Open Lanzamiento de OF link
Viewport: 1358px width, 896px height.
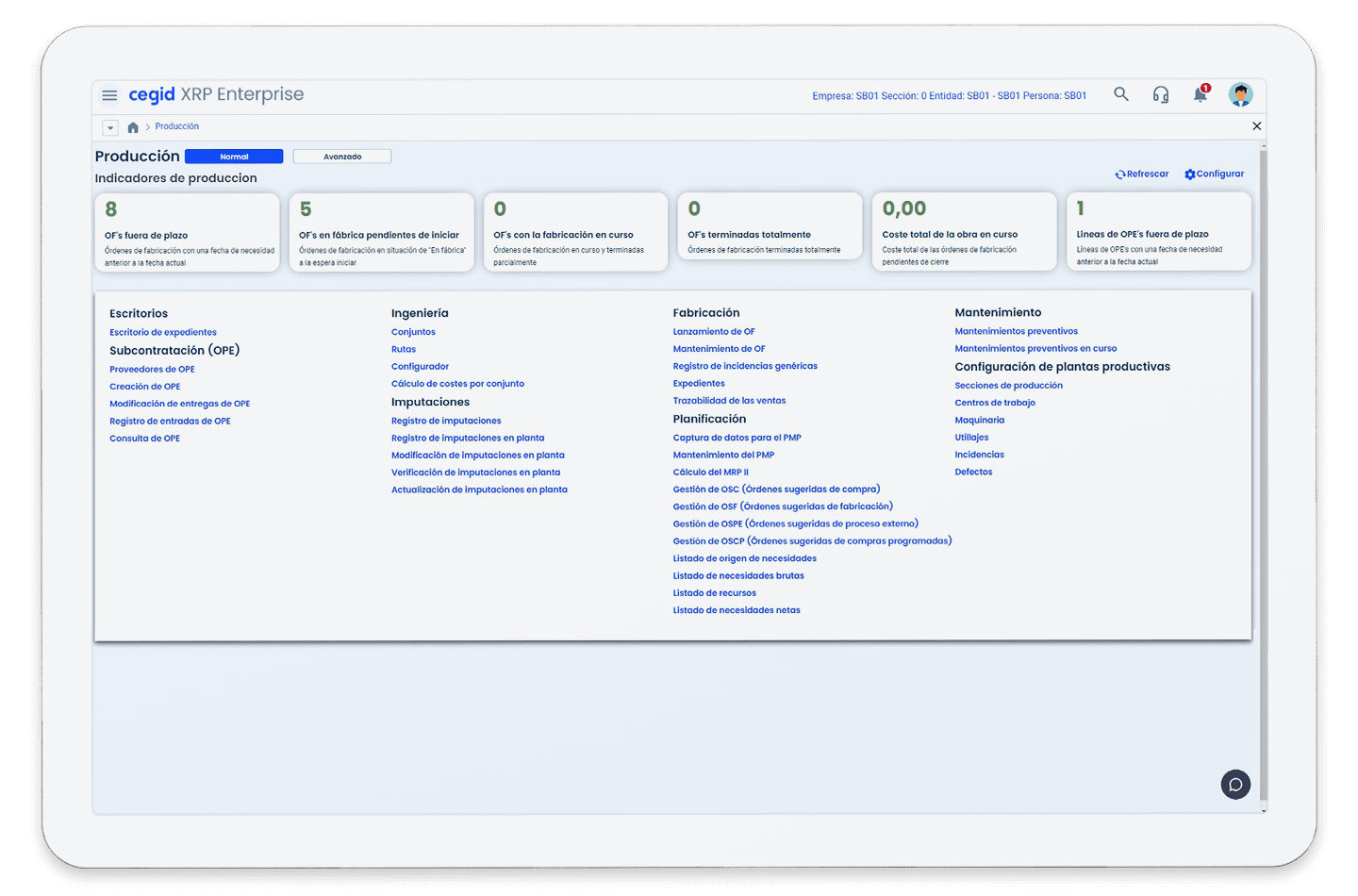[x=713, y=332]
